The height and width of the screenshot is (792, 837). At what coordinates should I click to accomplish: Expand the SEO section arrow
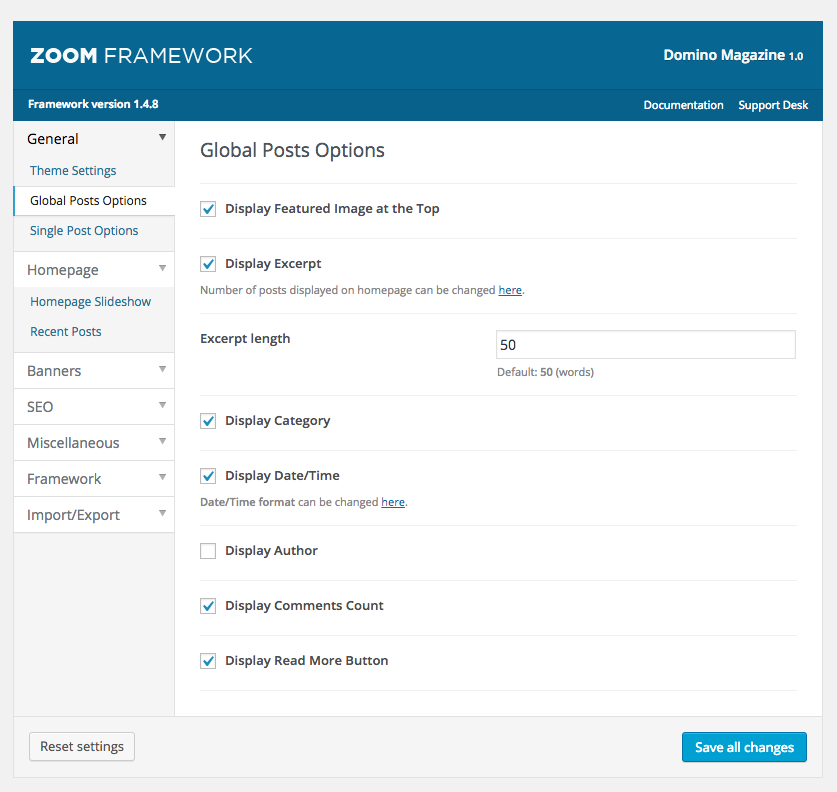[162, 406]
